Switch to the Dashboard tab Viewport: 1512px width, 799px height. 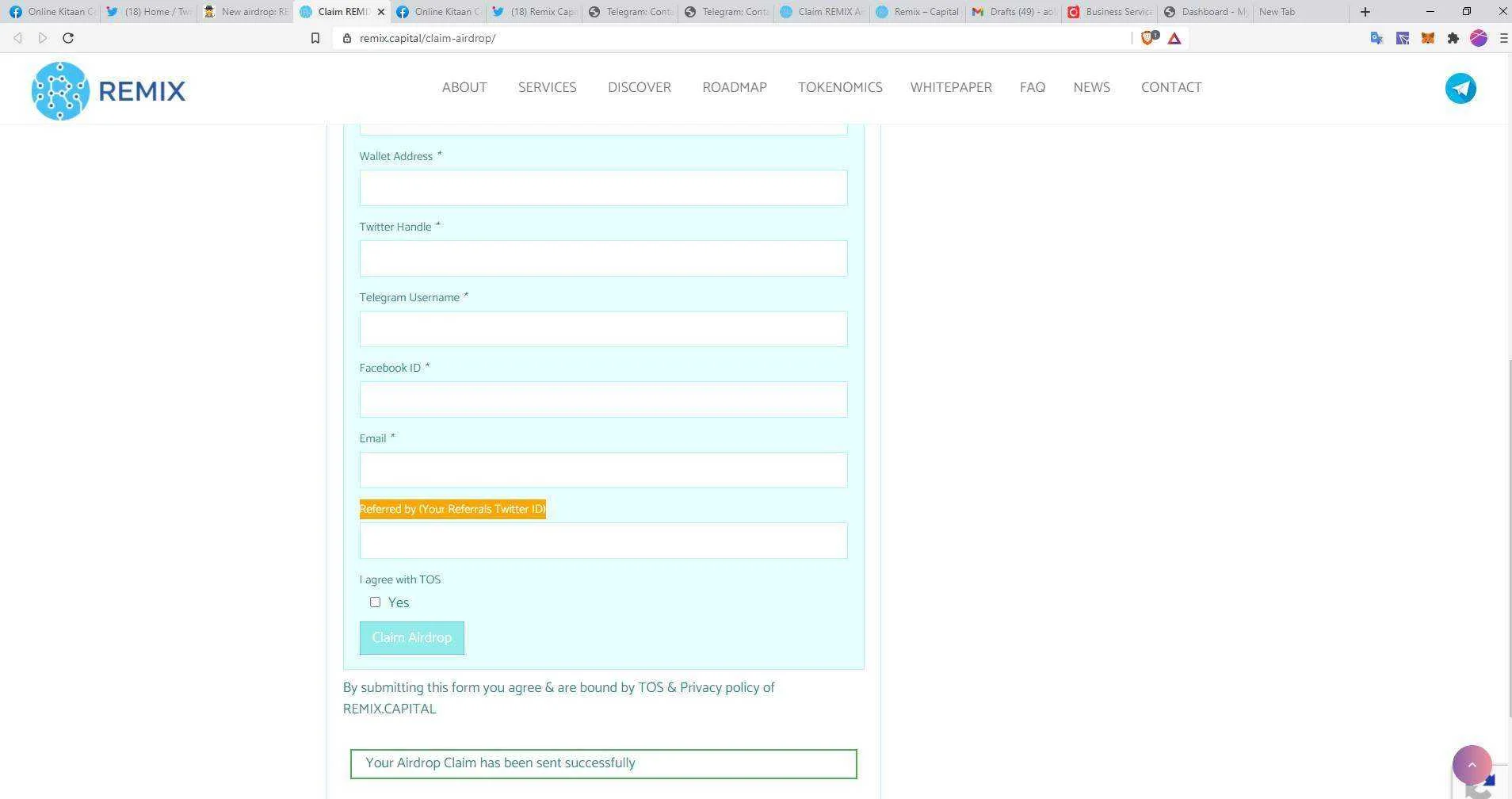[1206, 12]
